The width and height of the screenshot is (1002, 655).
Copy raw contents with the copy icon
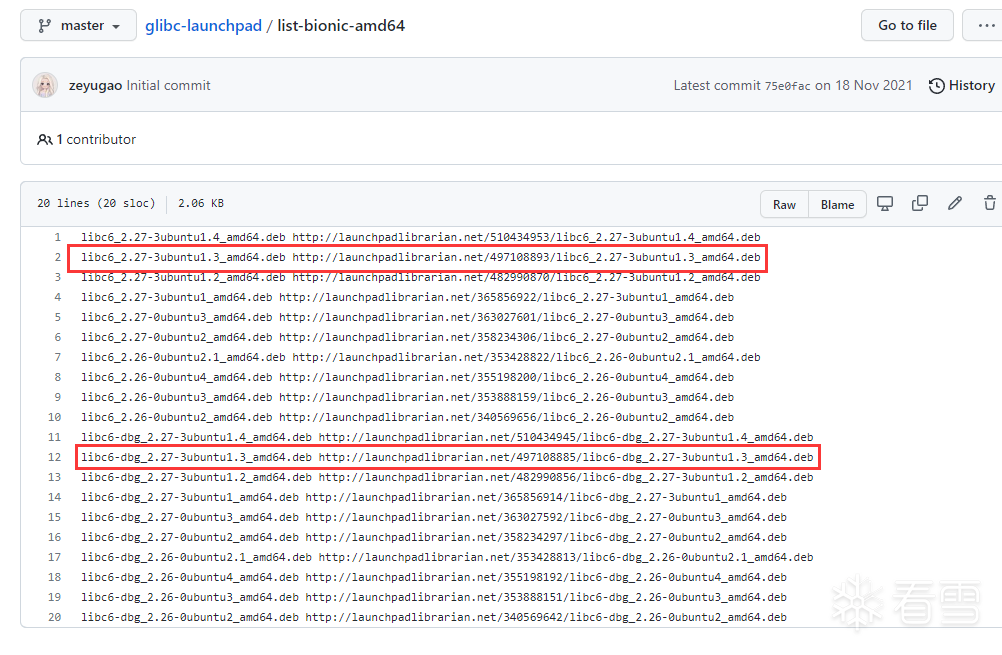click(920, 204)
